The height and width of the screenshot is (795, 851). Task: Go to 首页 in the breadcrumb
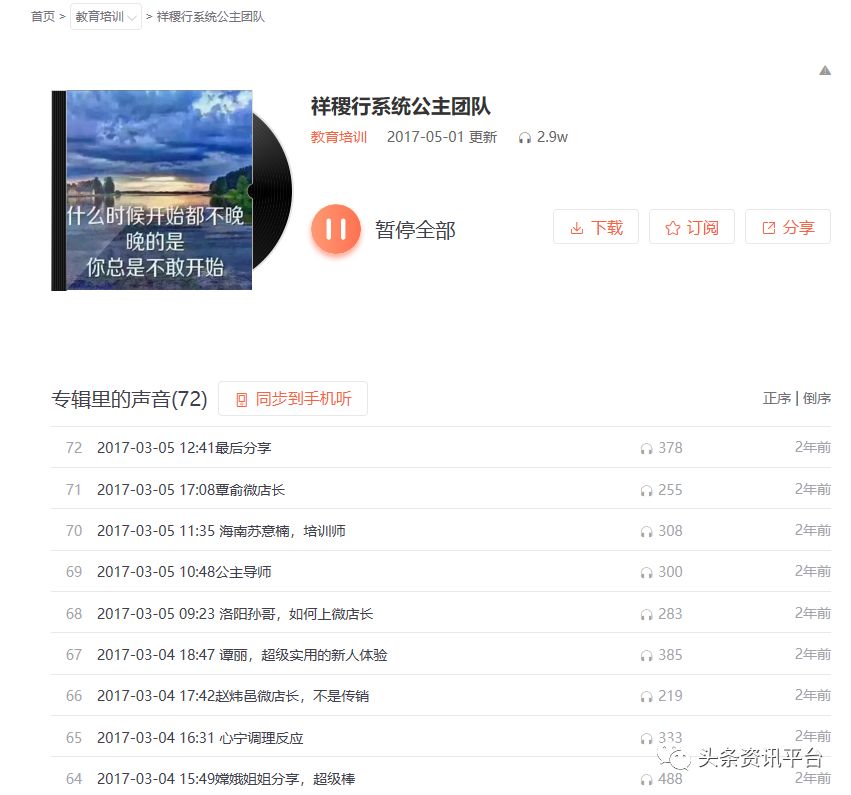click(x=43, y=17)
